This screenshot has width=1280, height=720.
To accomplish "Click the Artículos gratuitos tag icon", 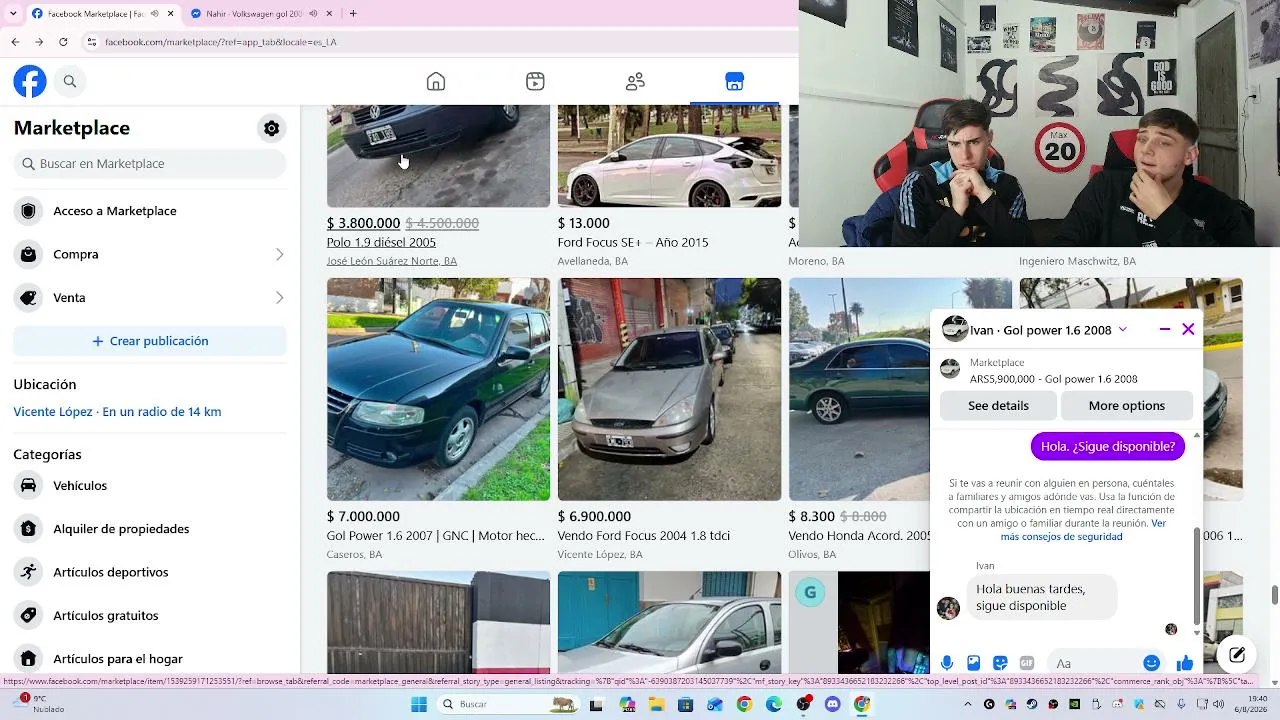I will [x=28, y=616].
